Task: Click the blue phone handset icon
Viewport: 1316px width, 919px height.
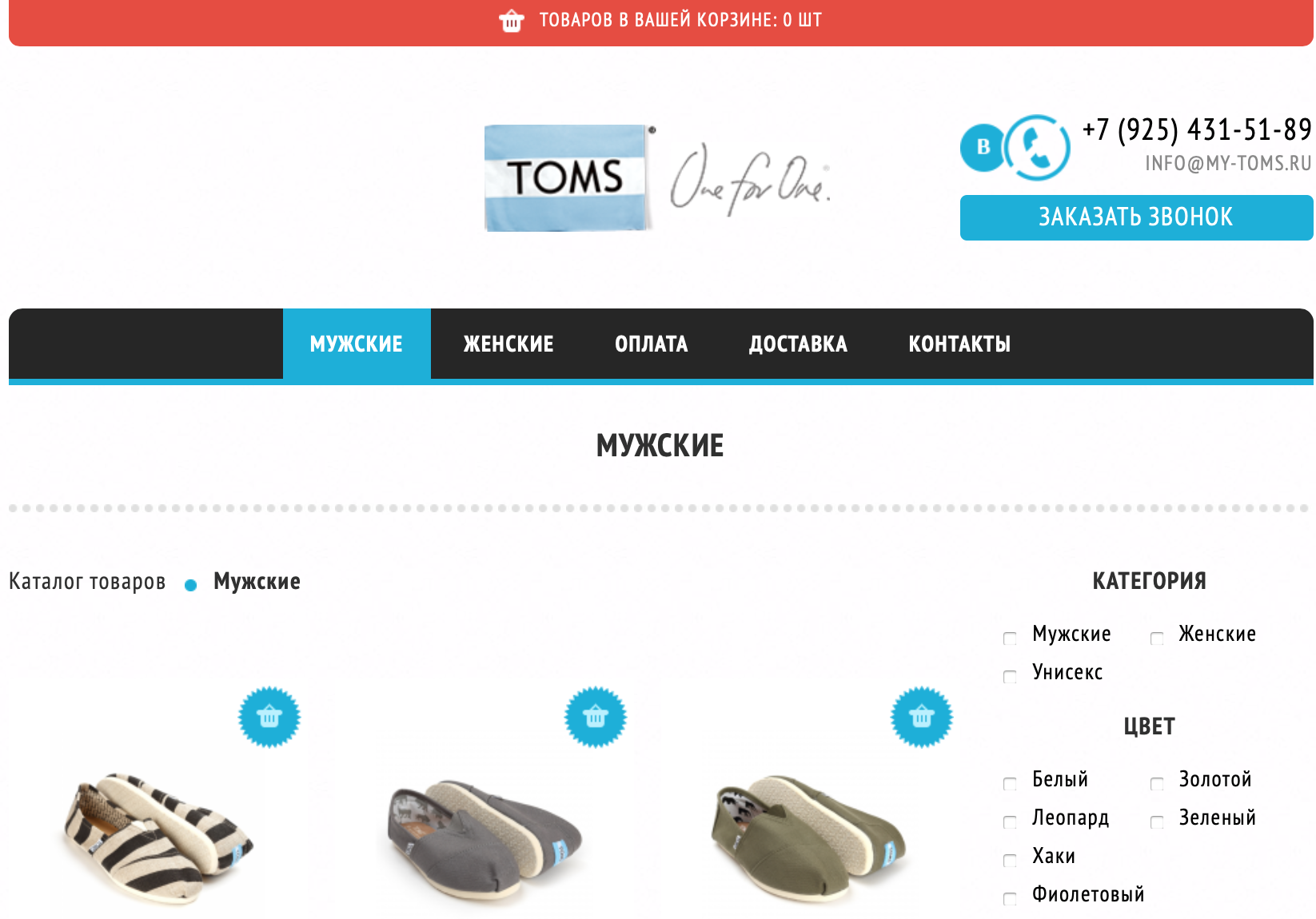Action: click(1037, 147)
